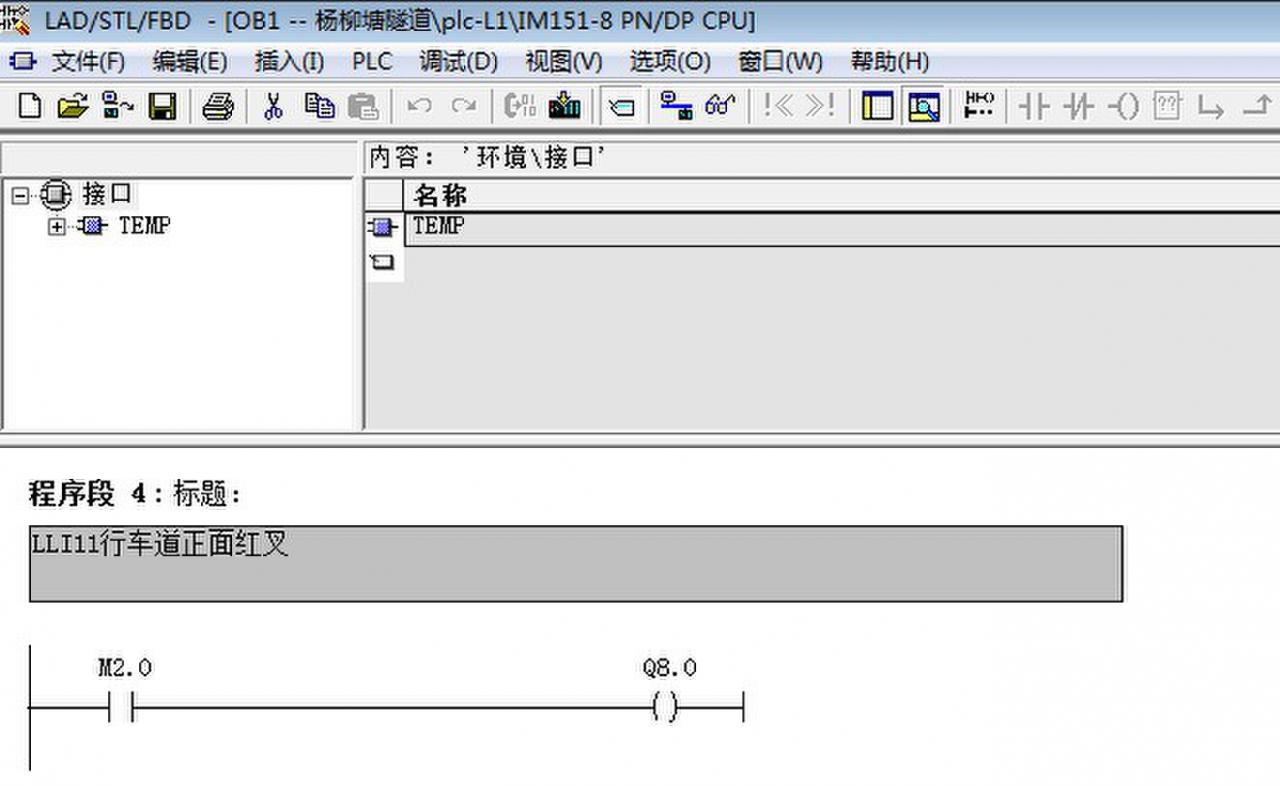Viewport: 1280px width, 786px height.
Task: Click the LLI11行车道正面红叉 comment box
Action: [x=576, y=564]
